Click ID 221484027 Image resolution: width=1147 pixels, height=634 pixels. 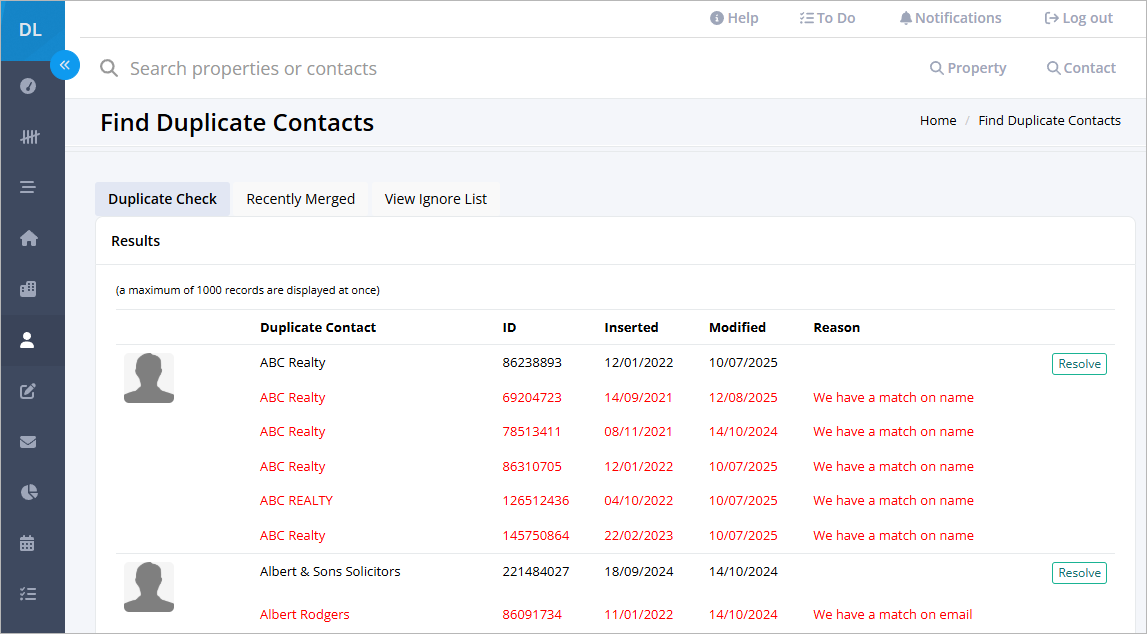click(x=535, y=572)
